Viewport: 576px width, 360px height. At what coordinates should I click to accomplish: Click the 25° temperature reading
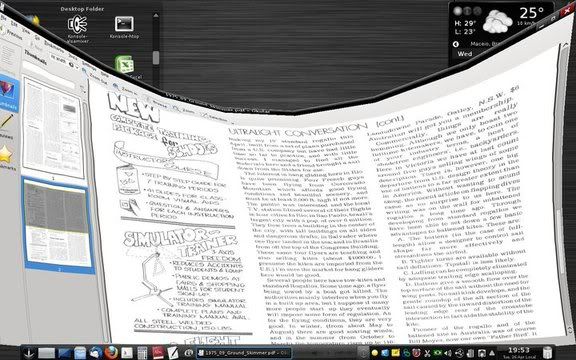click(x=531, y=13)
